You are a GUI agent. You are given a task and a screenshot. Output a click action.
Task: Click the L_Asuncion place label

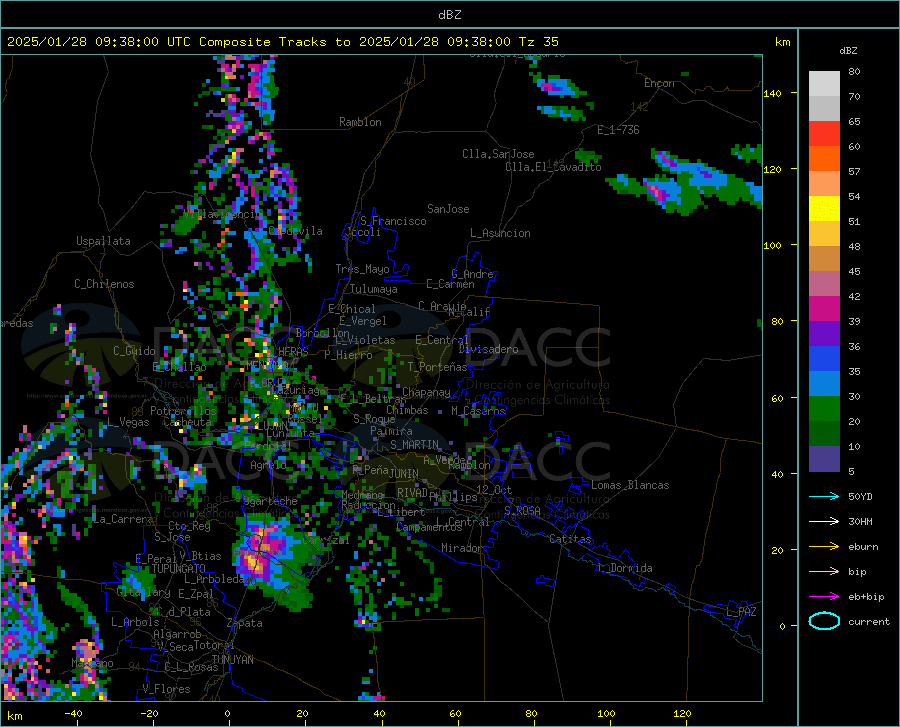pyautogui.click(x=500, y=233)
